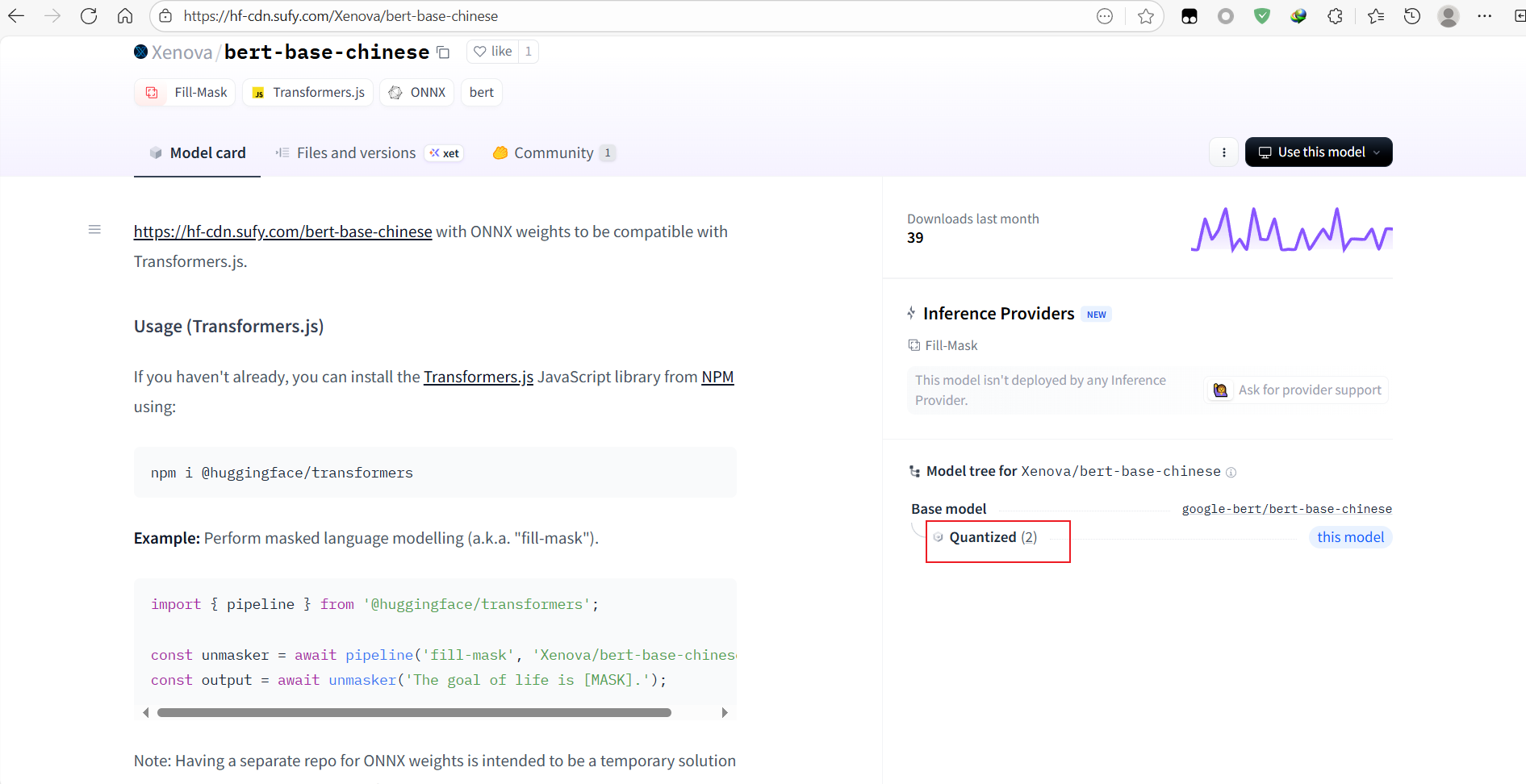
Task: Go back using the browser back arrow
Action: 16,16
